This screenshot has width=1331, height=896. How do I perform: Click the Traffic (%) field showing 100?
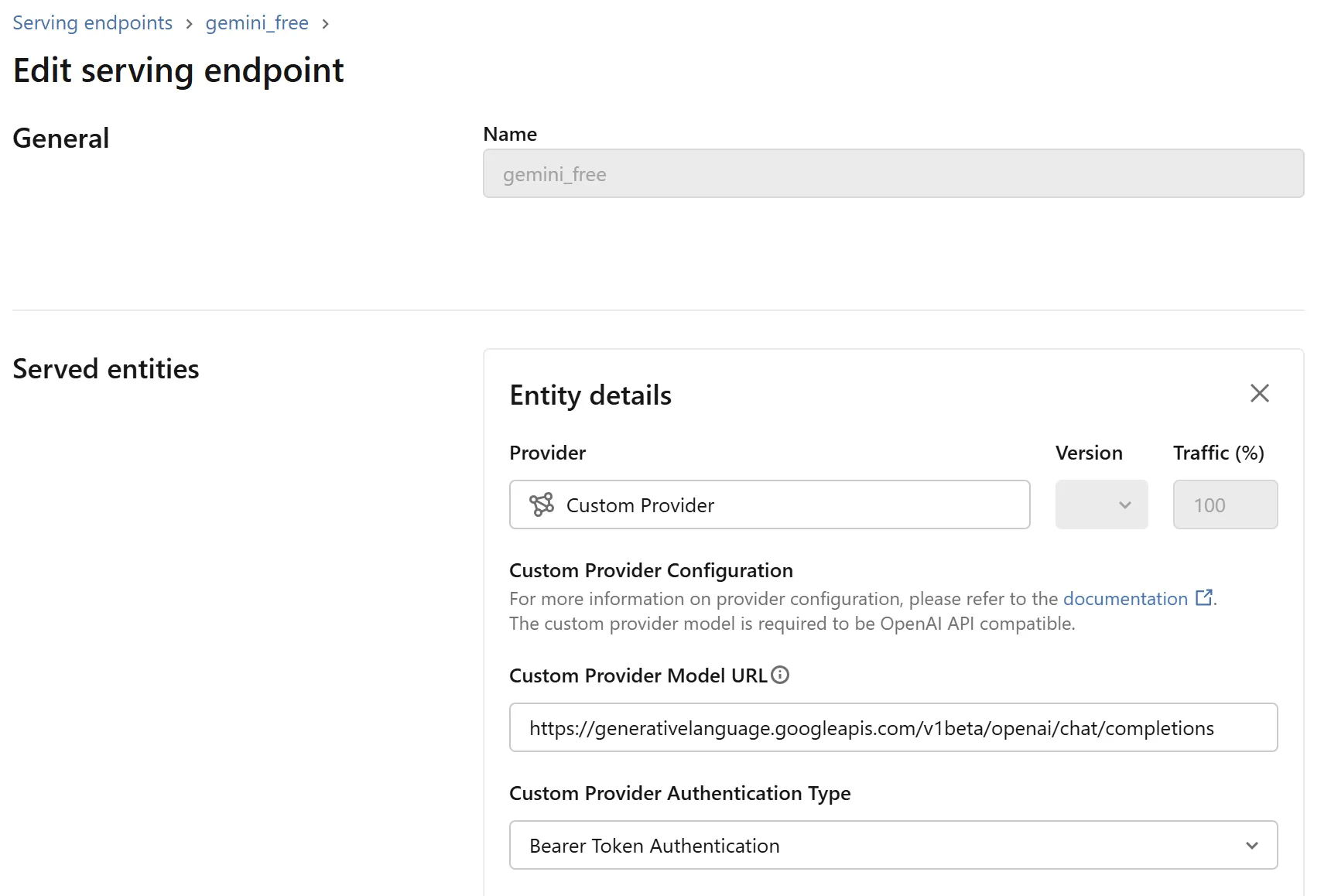pos(1225,504)
